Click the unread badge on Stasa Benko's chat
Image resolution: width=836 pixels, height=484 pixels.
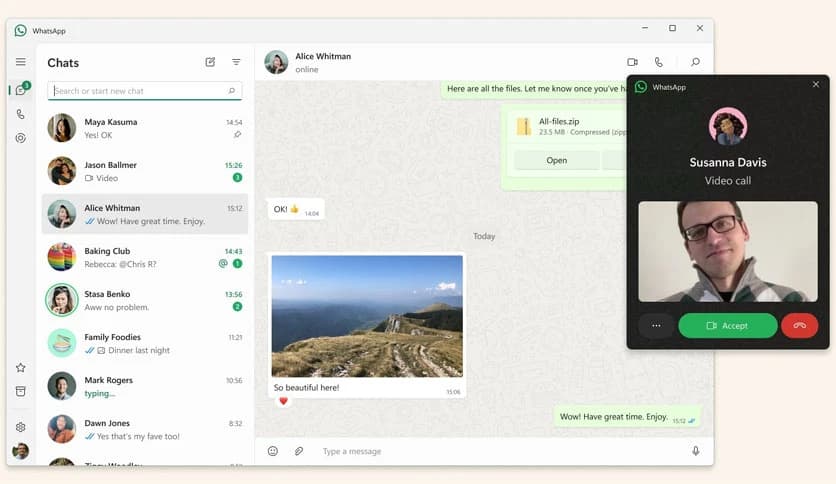237,306
